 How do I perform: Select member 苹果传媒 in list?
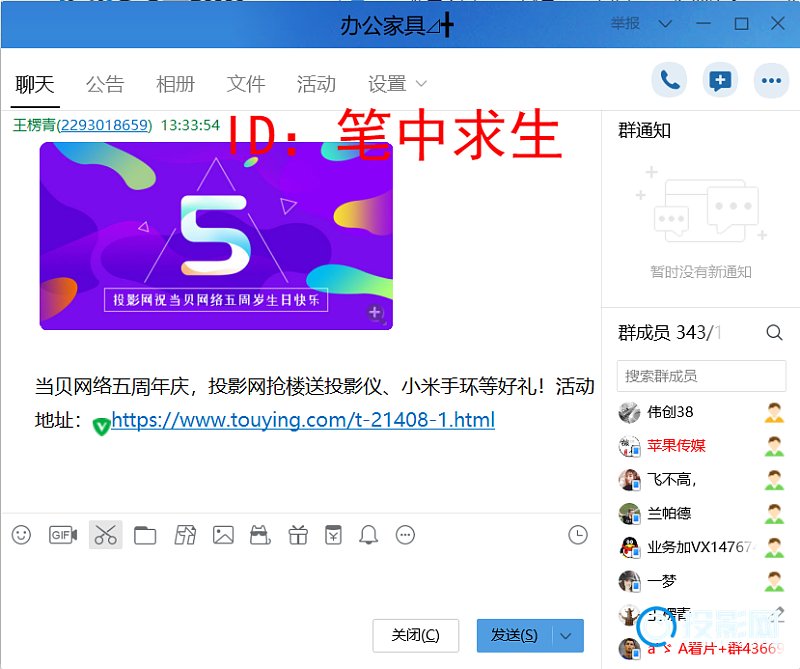[x=701, y=446]
